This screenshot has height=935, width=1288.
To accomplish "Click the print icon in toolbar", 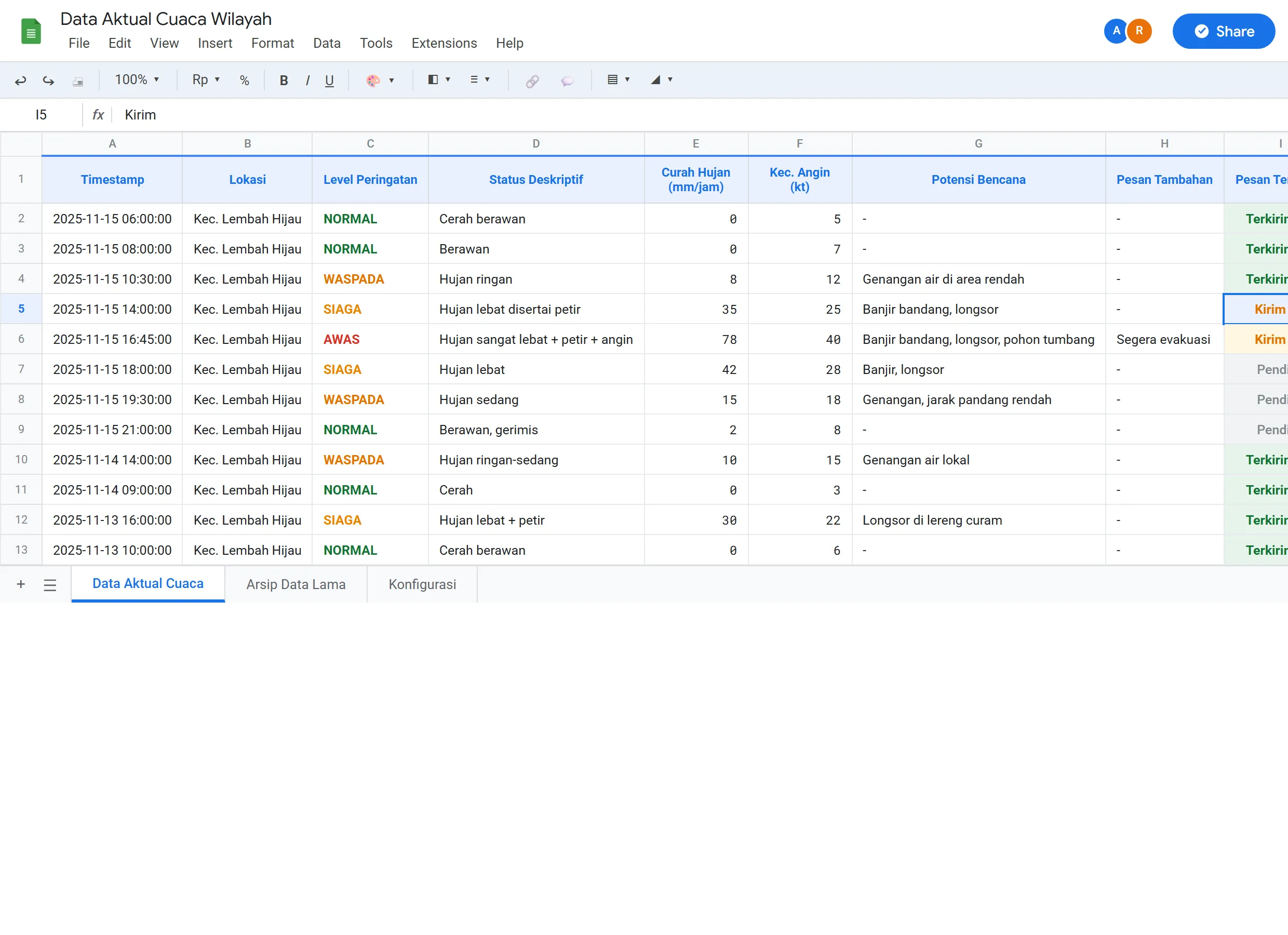I will click(x=78, y=81).
